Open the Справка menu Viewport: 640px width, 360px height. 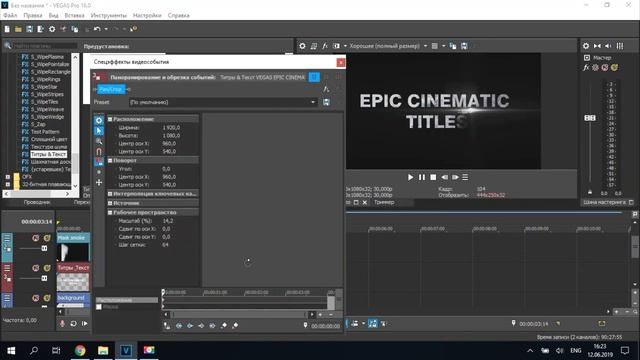(178, 15)
